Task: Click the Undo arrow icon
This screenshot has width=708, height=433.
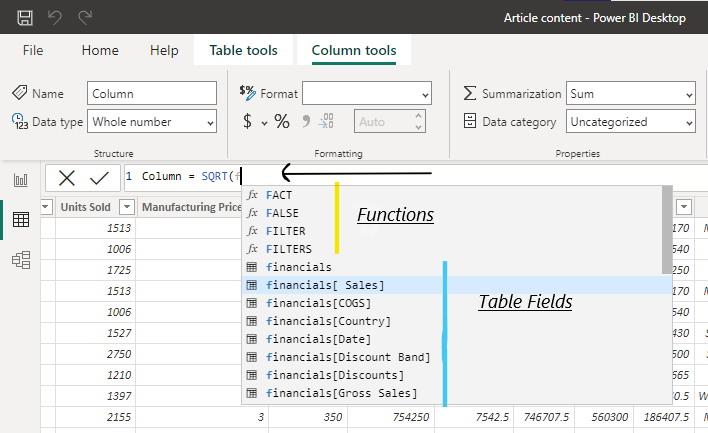Action: pyautogui.click(x=56, y=17)
